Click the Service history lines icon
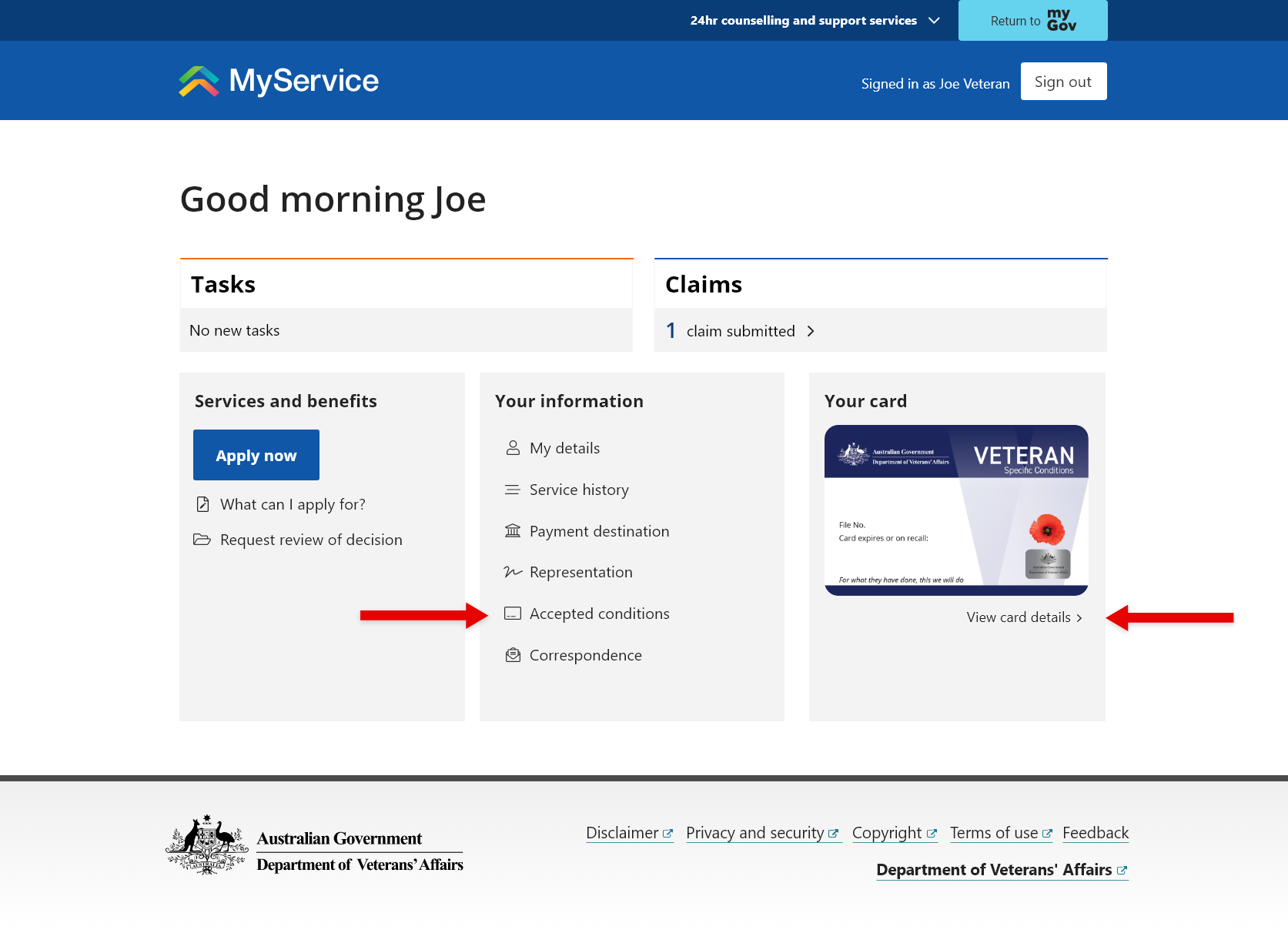This screenshot has height=933, width=1288. [x=513, y=490]
